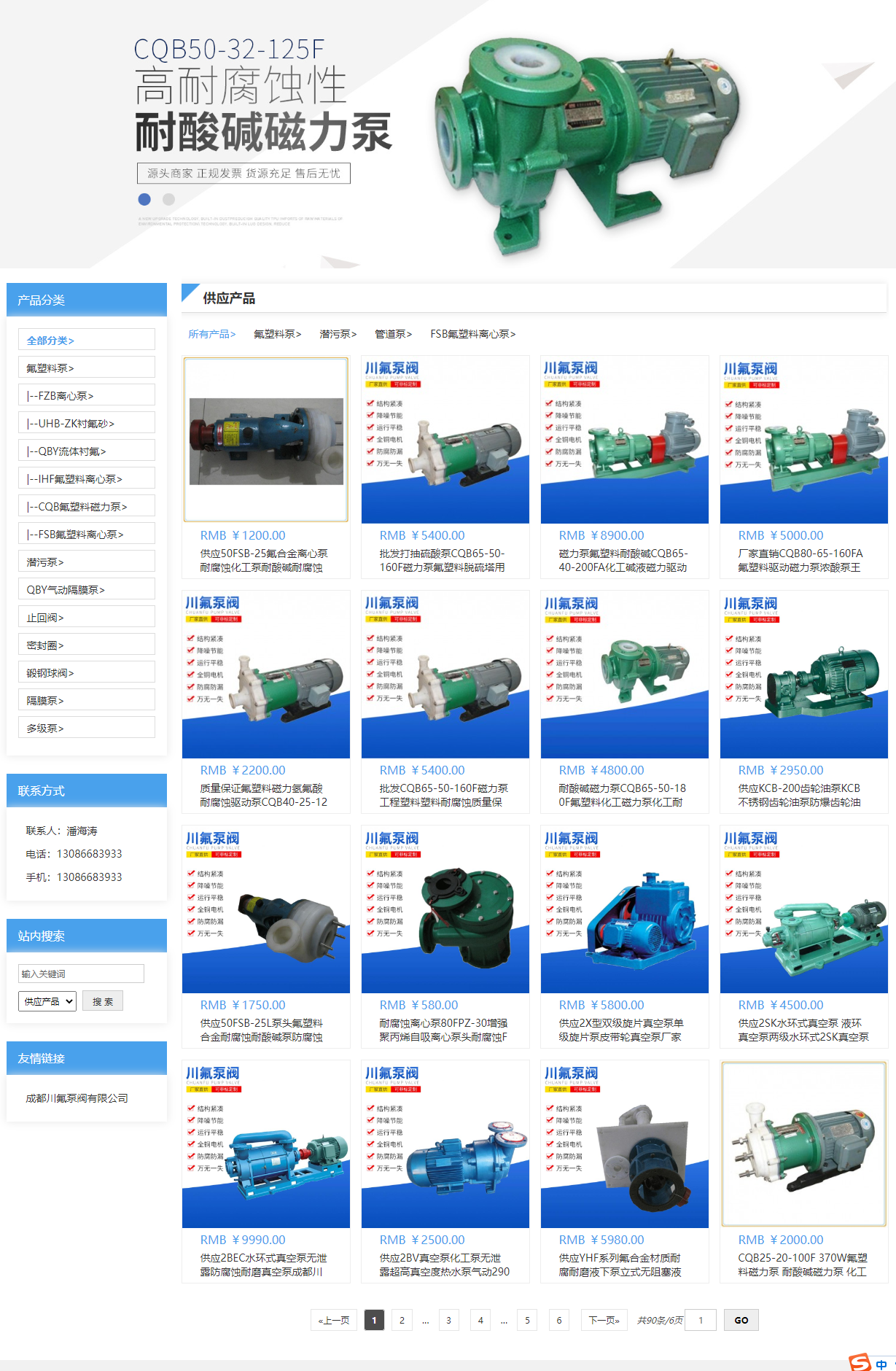
Task: Open the 供应产品 search type dropdown
Action: [x=47, y=1001]
